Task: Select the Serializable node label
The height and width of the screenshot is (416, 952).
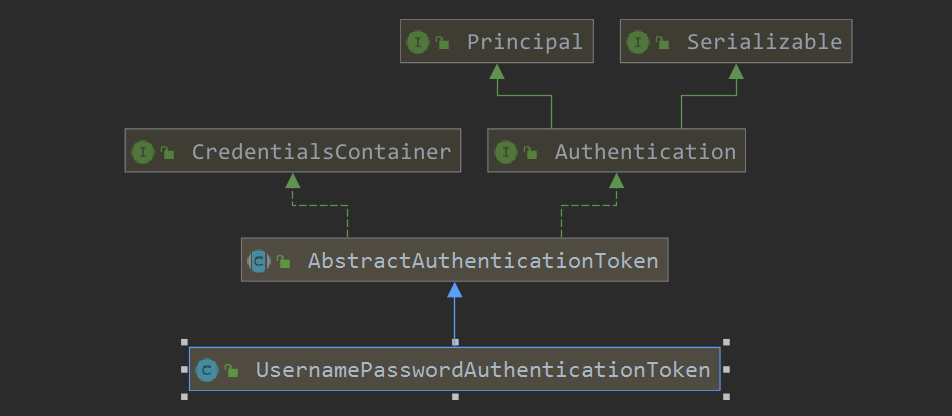Action: [764, 42]
